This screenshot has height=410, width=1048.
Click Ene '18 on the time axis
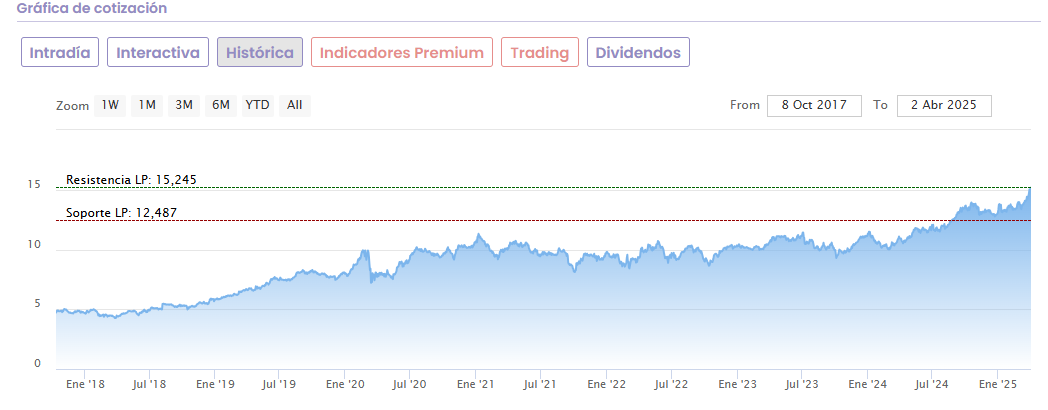tap(87, 384)
